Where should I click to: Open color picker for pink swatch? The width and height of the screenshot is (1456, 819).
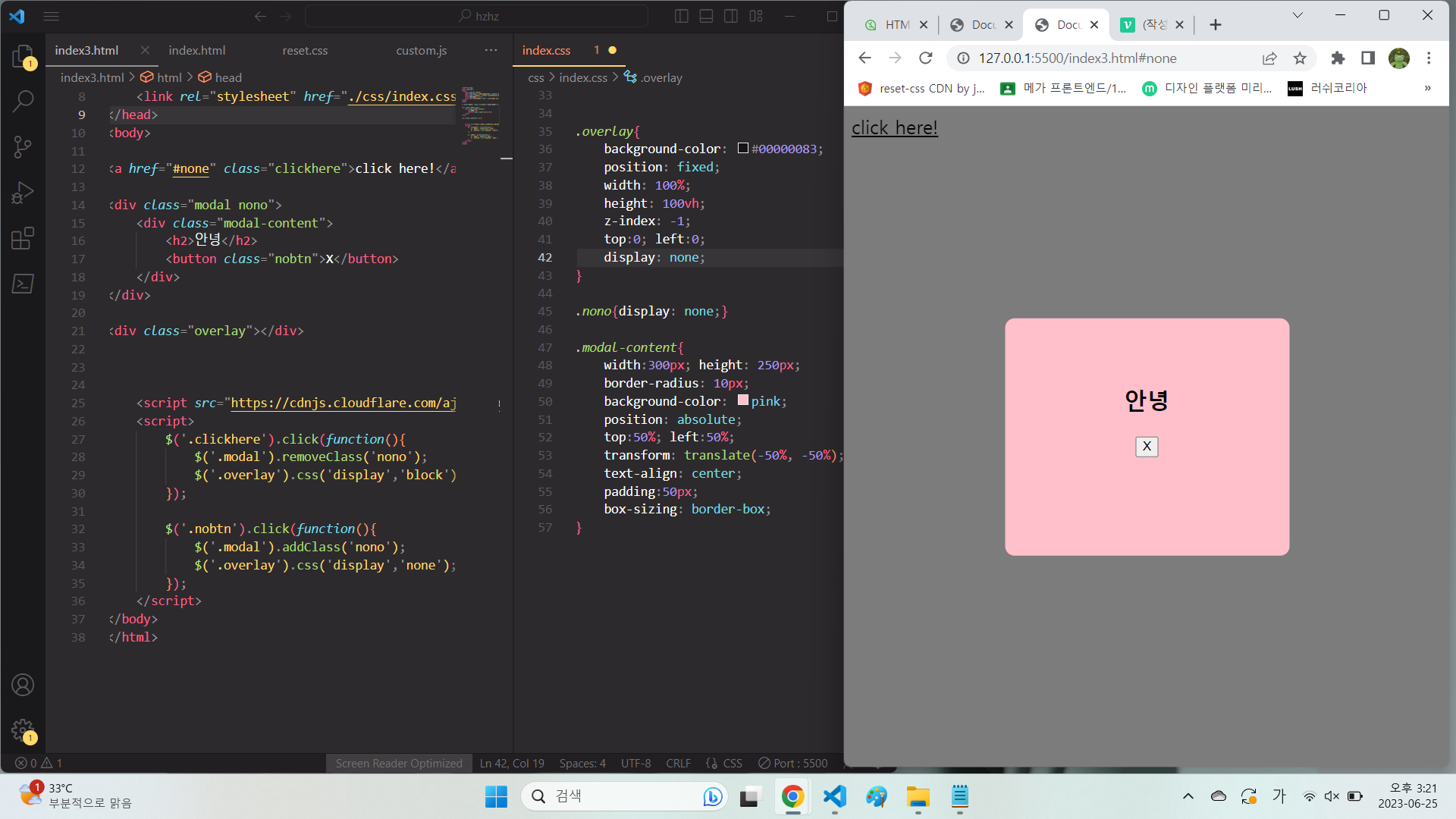pyautogui.click(x=743, y=400)
